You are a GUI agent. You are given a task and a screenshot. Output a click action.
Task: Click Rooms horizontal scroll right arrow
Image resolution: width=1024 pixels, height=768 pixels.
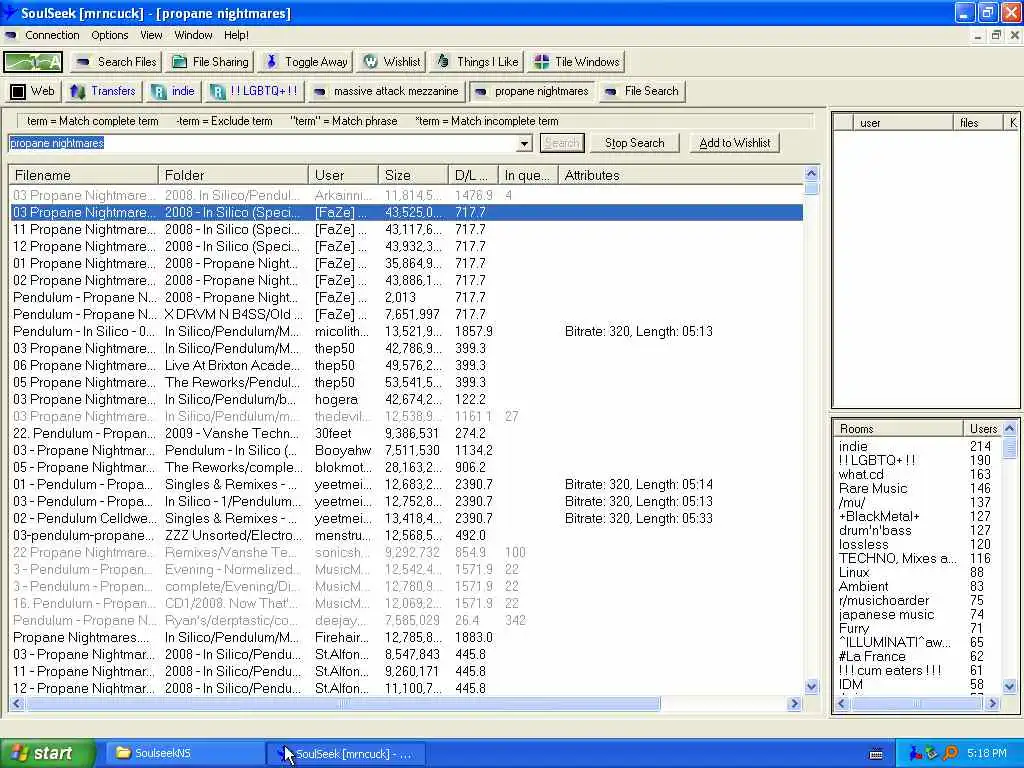pos(993,703)
